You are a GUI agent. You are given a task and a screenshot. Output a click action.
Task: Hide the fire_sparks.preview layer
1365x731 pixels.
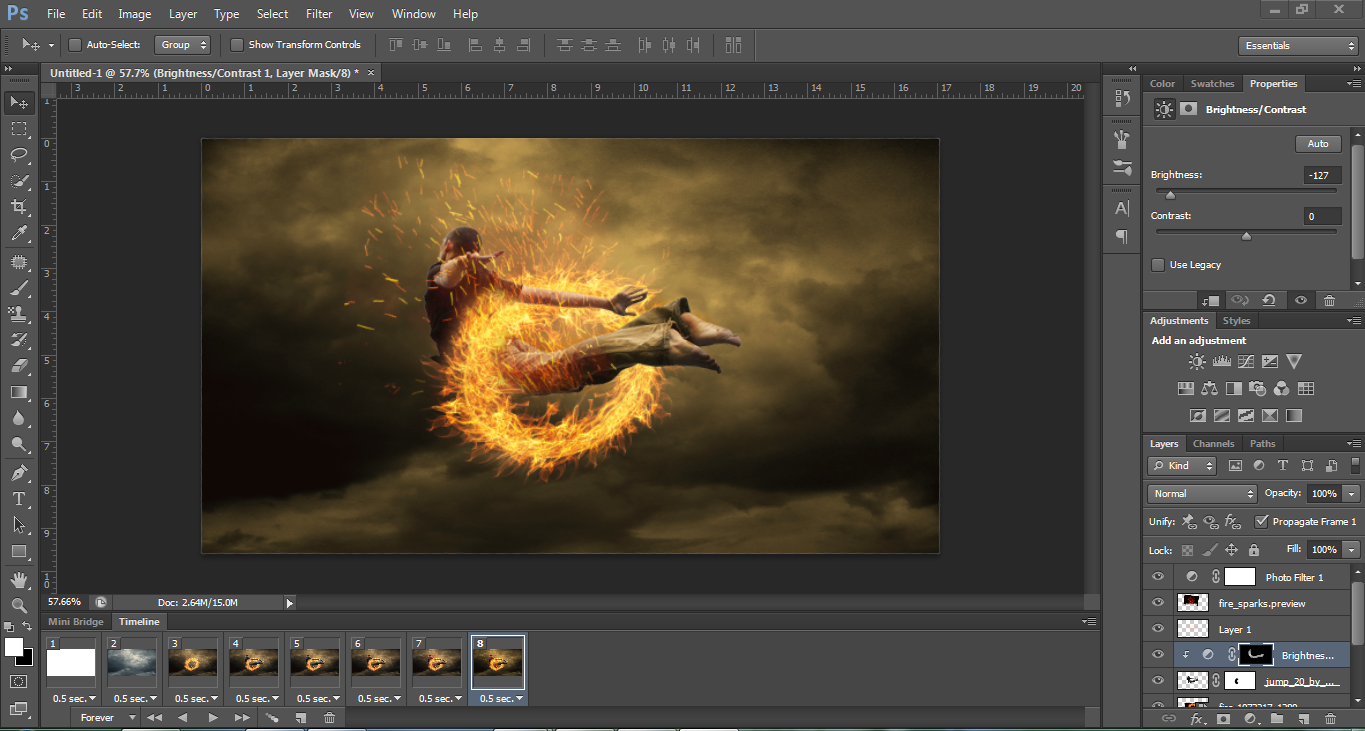(1158, 603)
